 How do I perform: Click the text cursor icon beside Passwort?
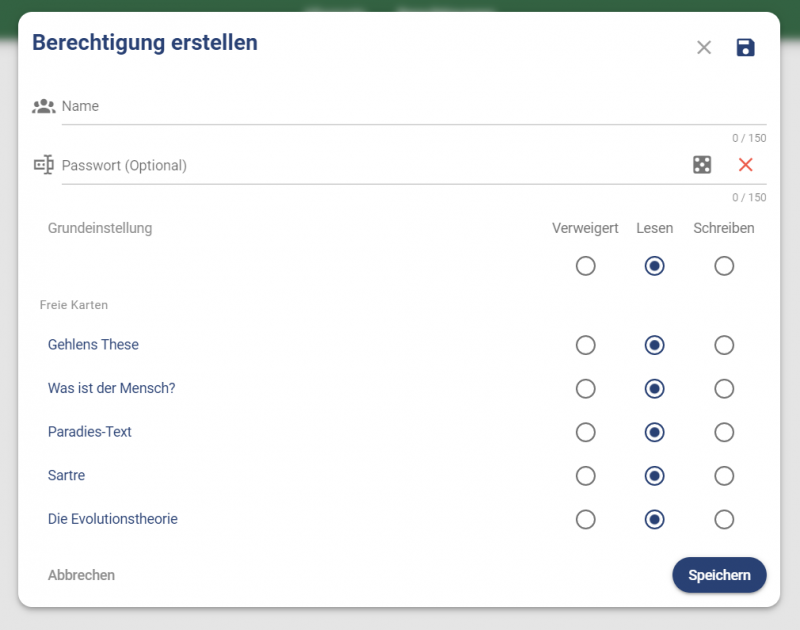tap(43, 165)
